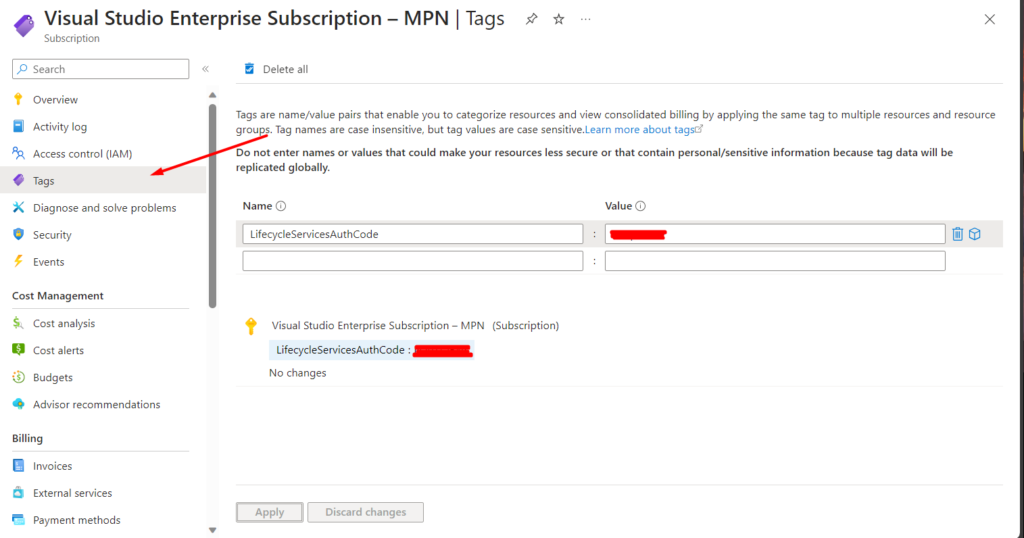Click the LifecycleServicesAuthCode value field
This screenshot has height=538, width=1024.
[775, 234]
